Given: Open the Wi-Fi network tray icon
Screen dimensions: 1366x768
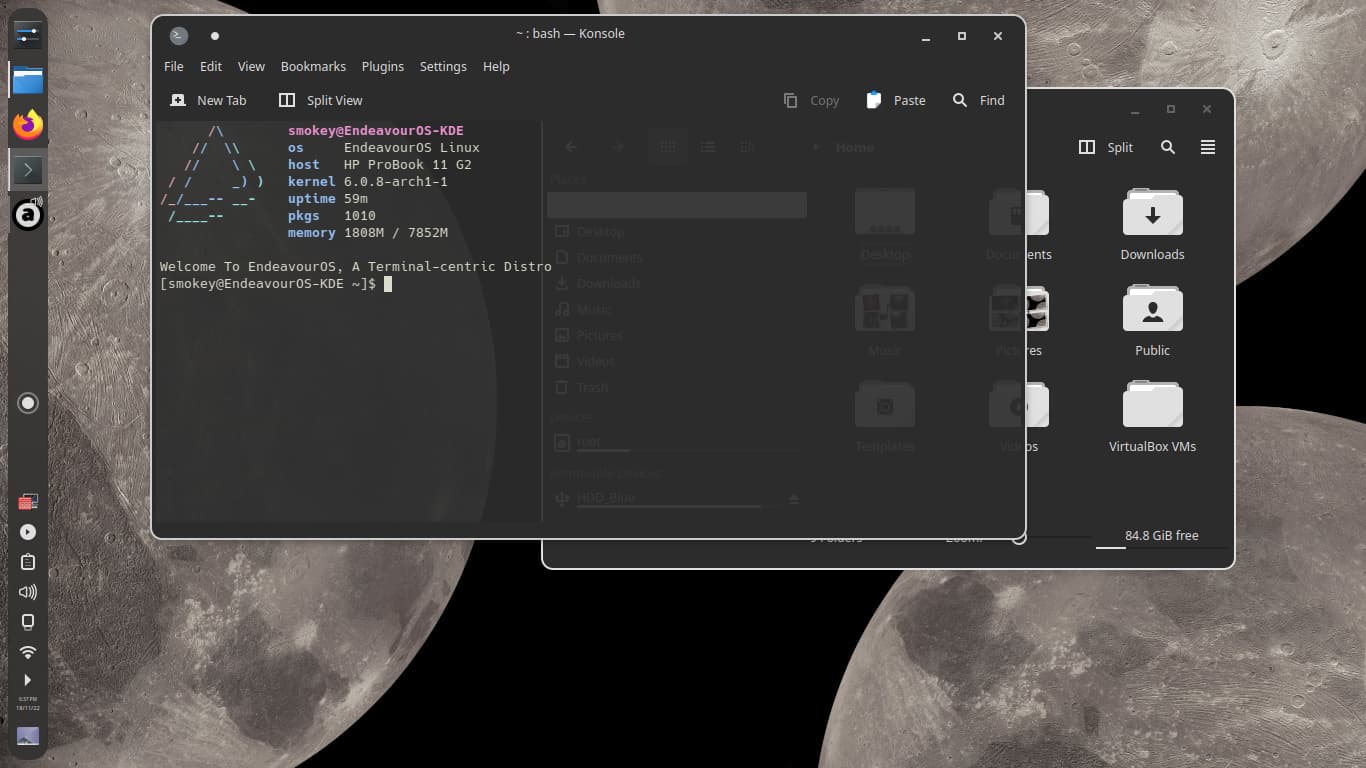Looking at the screenshot, I should coord(28,652).
